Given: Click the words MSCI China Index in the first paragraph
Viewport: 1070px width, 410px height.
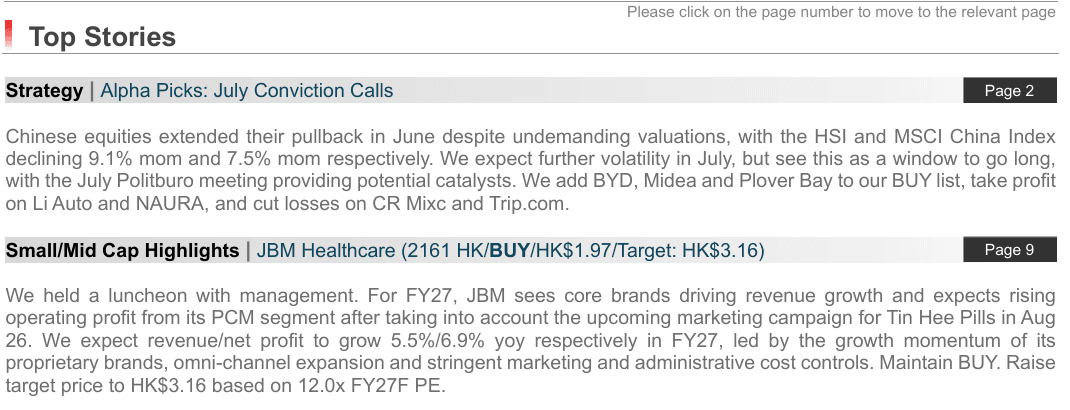Looking at the screenshot, I should pos(974,137).
